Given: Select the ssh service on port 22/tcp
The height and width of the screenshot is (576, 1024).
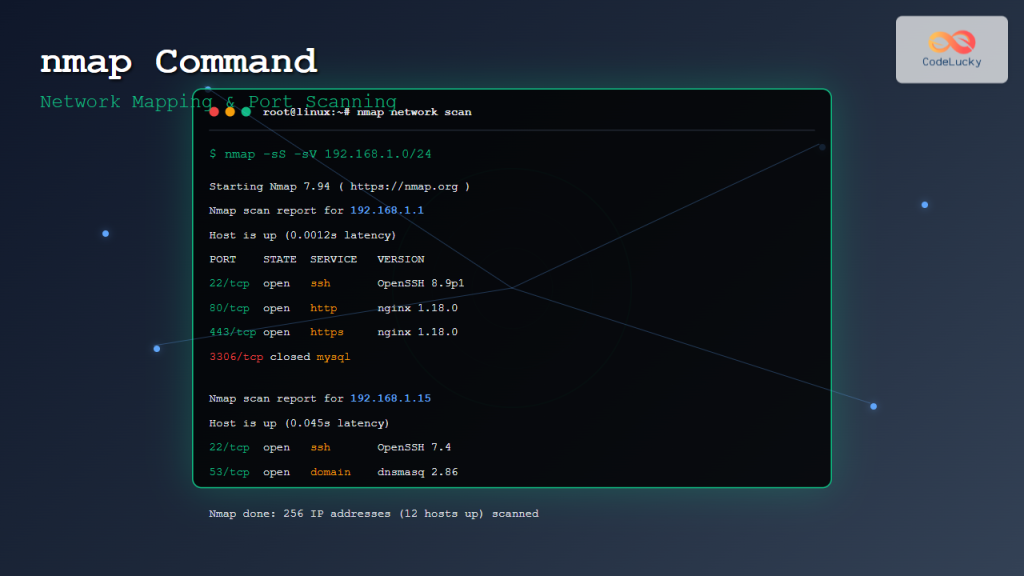Looking at the screenshot, I should tap(320, 283).
